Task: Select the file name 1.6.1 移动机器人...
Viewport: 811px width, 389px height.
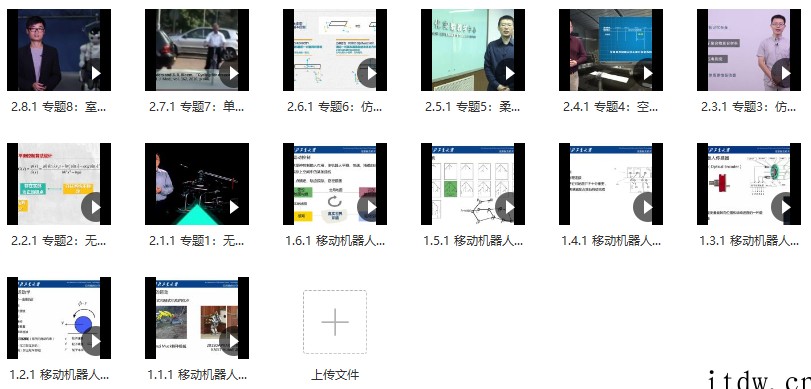Action: coord(335,241)
